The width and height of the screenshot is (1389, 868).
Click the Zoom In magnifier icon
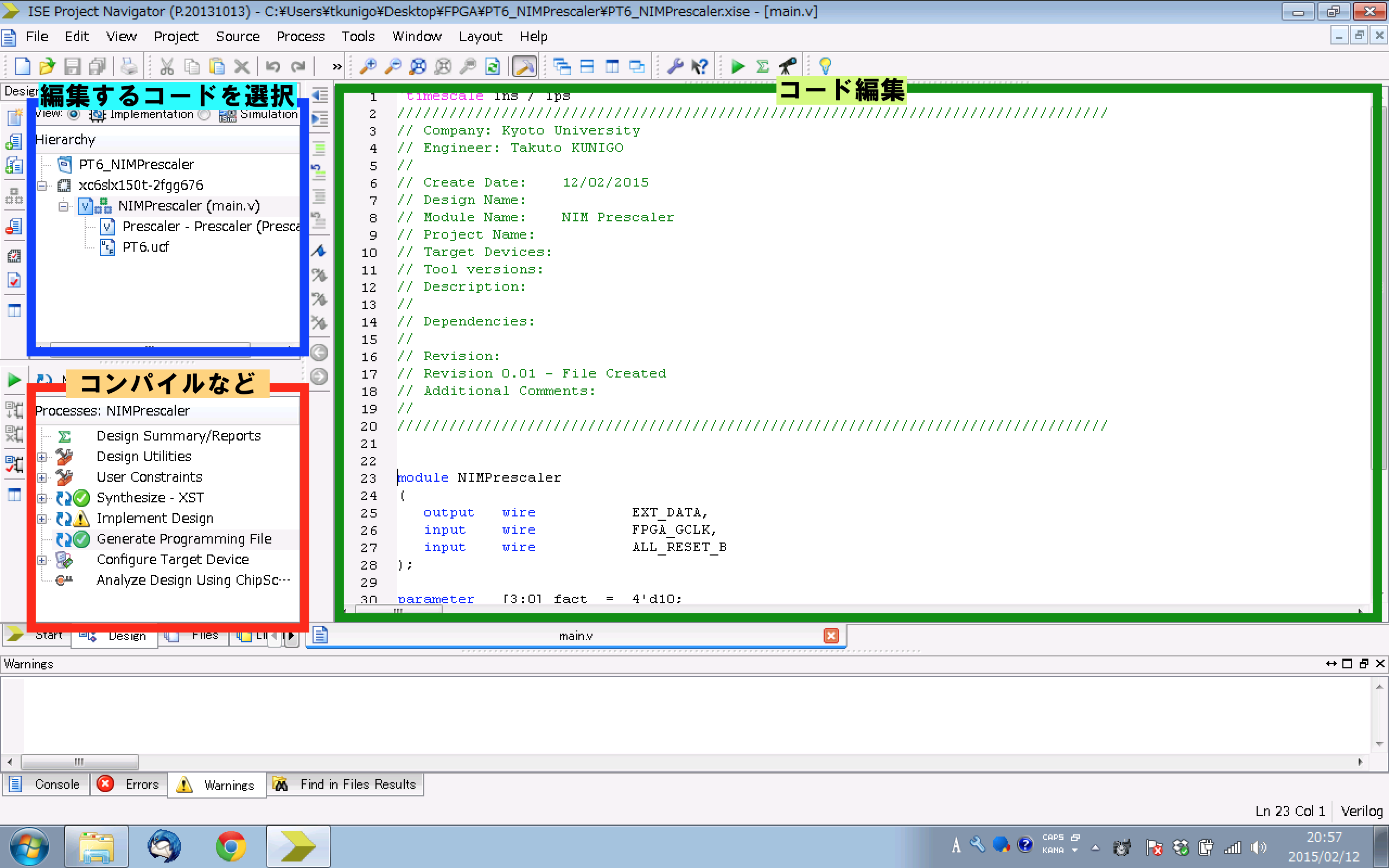(367, 67)
